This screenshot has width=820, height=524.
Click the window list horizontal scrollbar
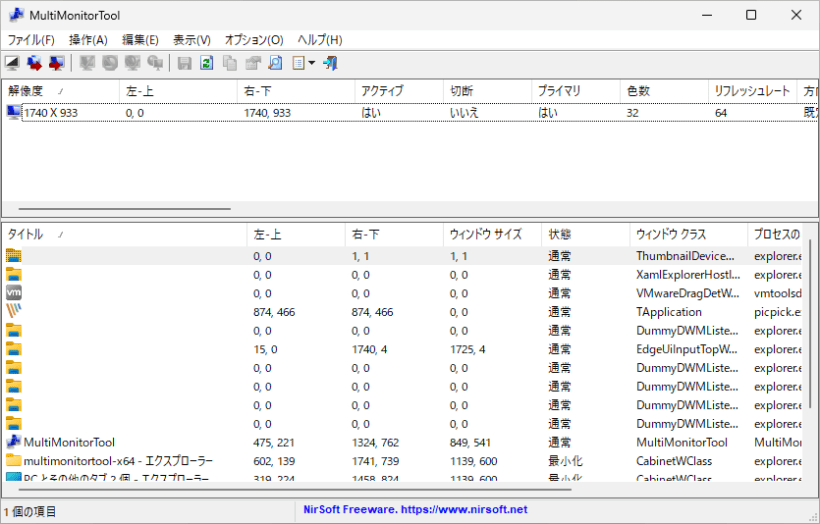[295, 489]
